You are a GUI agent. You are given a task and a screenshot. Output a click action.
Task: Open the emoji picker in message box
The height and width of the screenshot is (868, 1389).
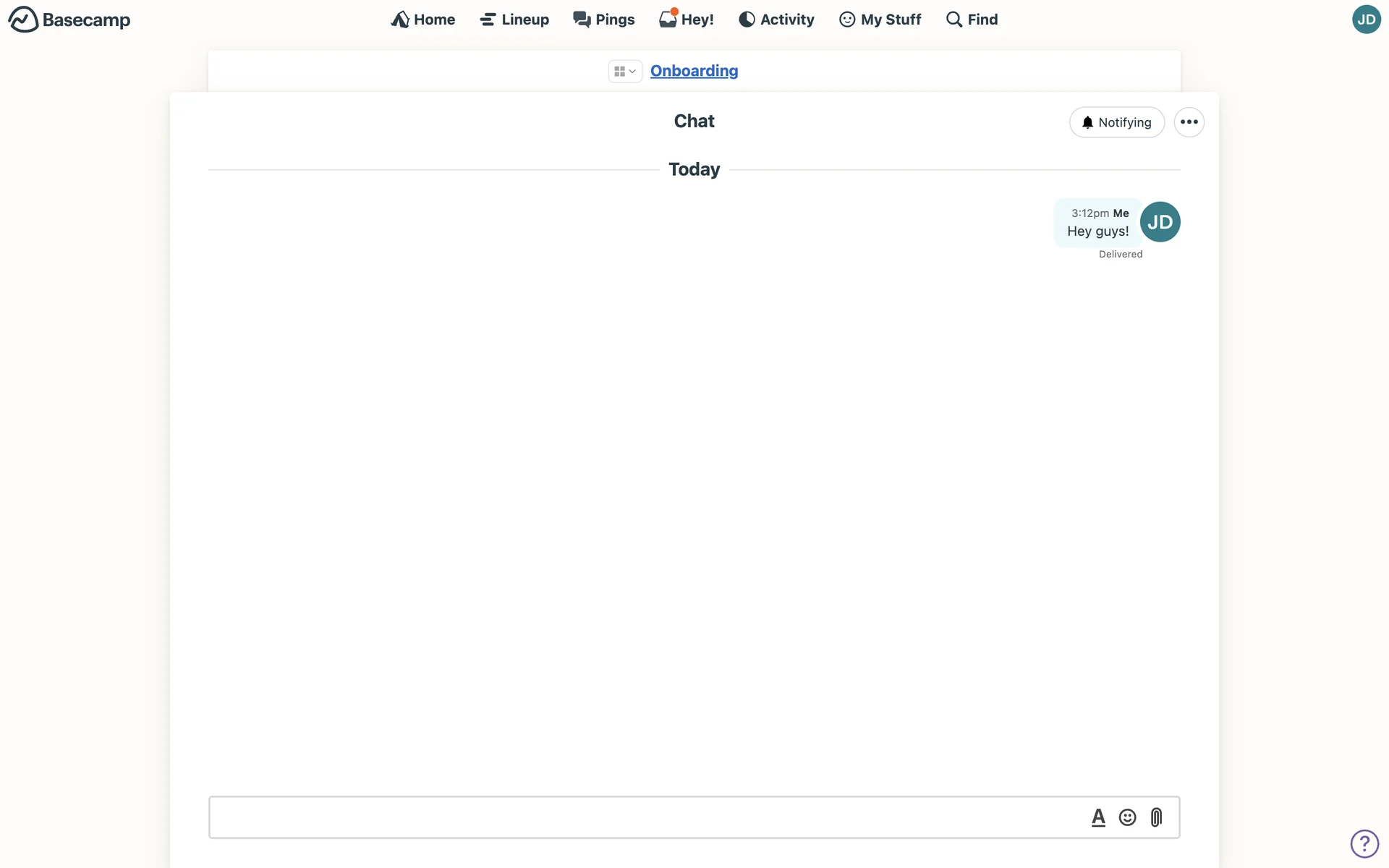[1127, 817]
